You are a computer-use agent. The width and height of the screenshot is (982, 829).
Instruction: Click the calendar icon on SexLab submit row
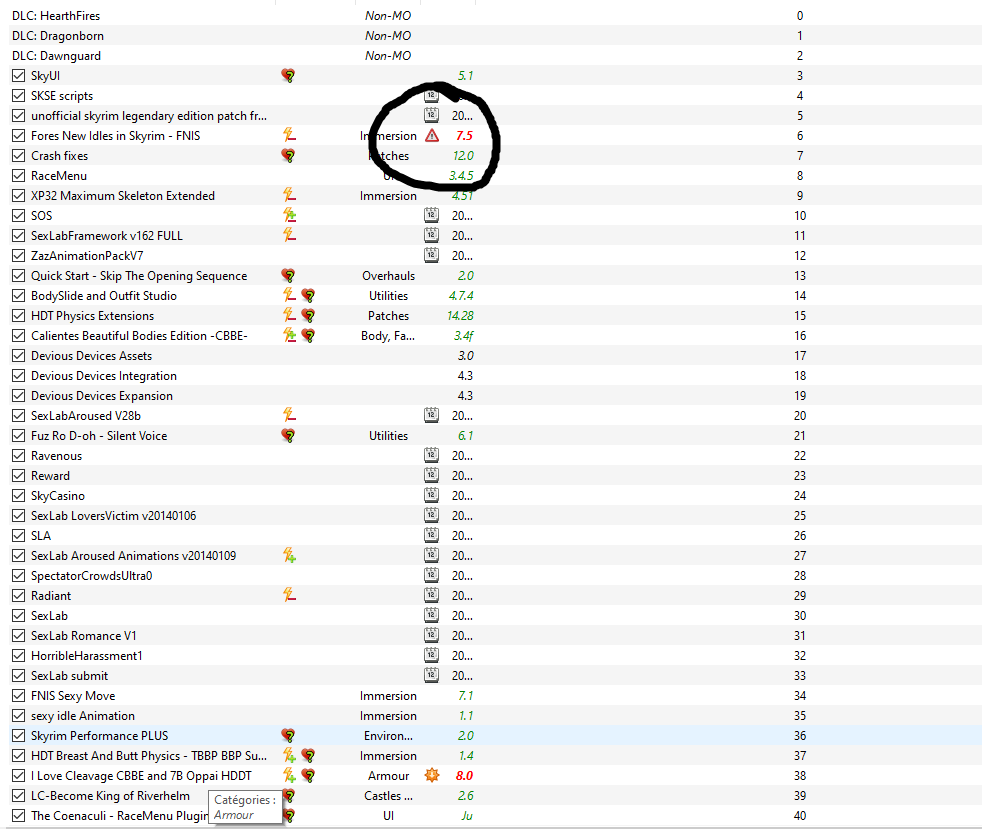coord(432,676)
